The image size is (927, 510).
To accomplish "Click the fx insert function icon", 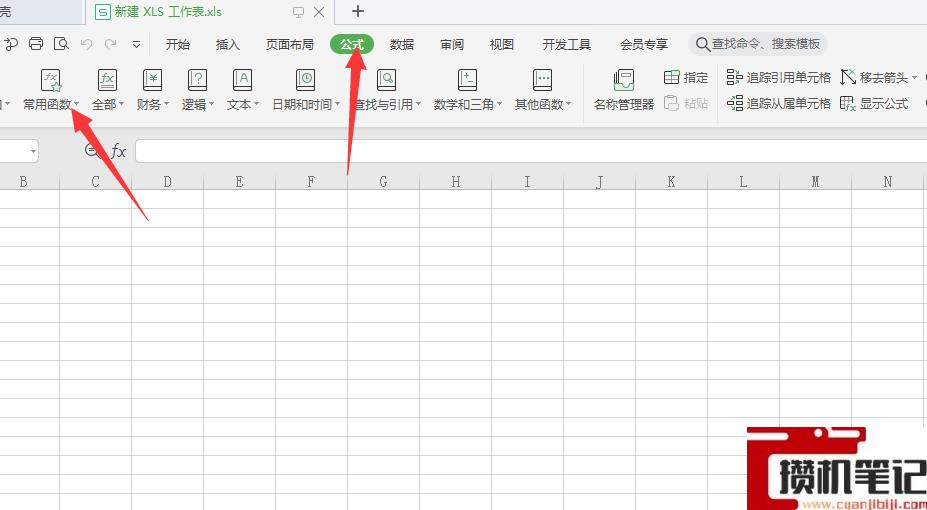I will point(118,151).
